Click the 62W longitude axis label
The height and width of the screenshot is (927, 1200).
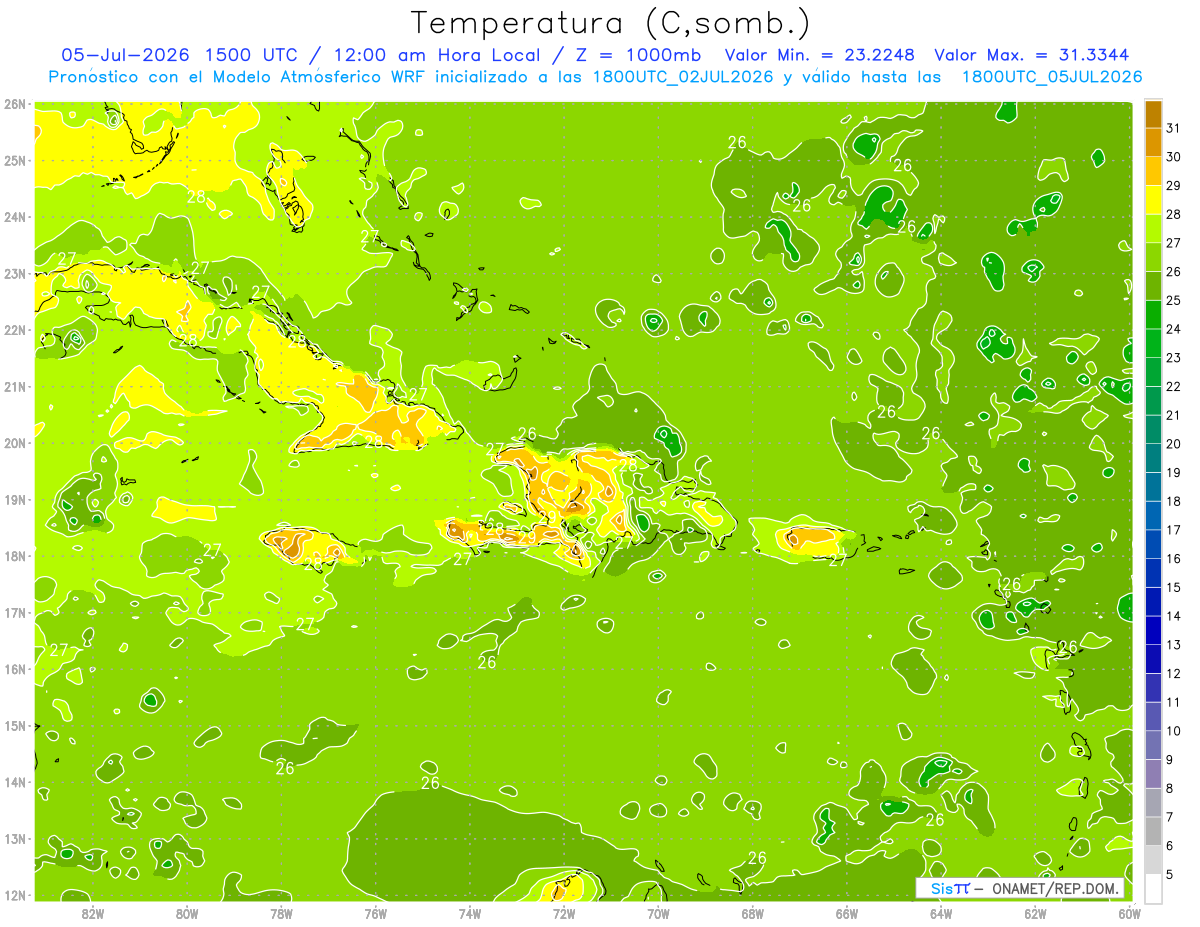[x=1035, y=913]
